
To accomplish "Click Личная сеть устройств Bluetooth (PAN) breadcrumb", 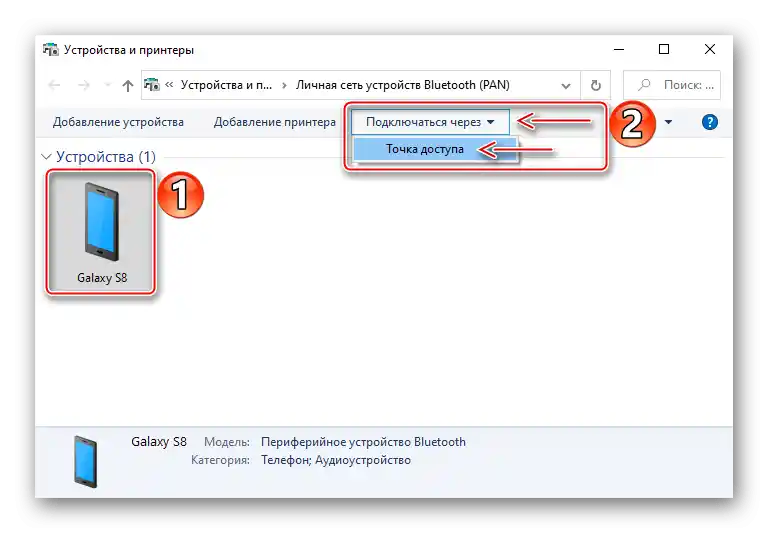I will point(403,85).
